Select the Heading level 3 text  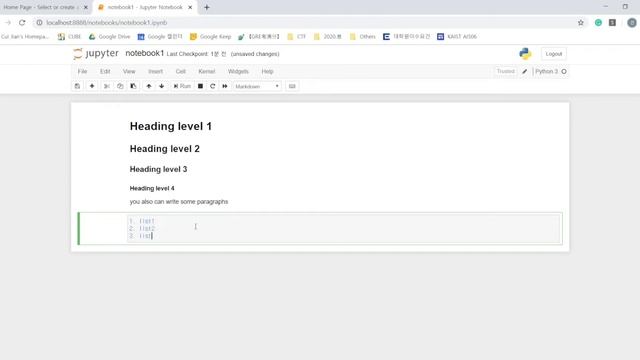click(x=158, y=169)
